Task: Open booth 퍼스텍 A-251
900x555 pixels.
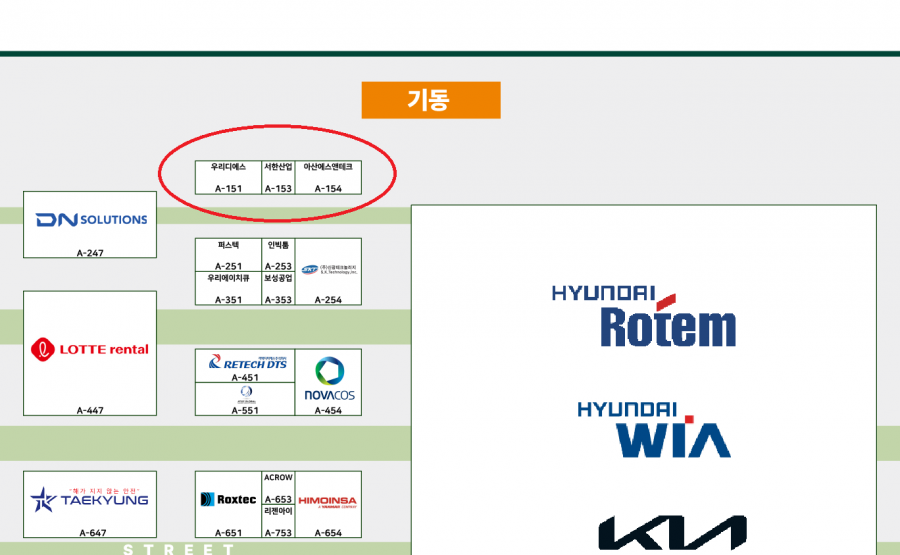Action: coord(228,255)
